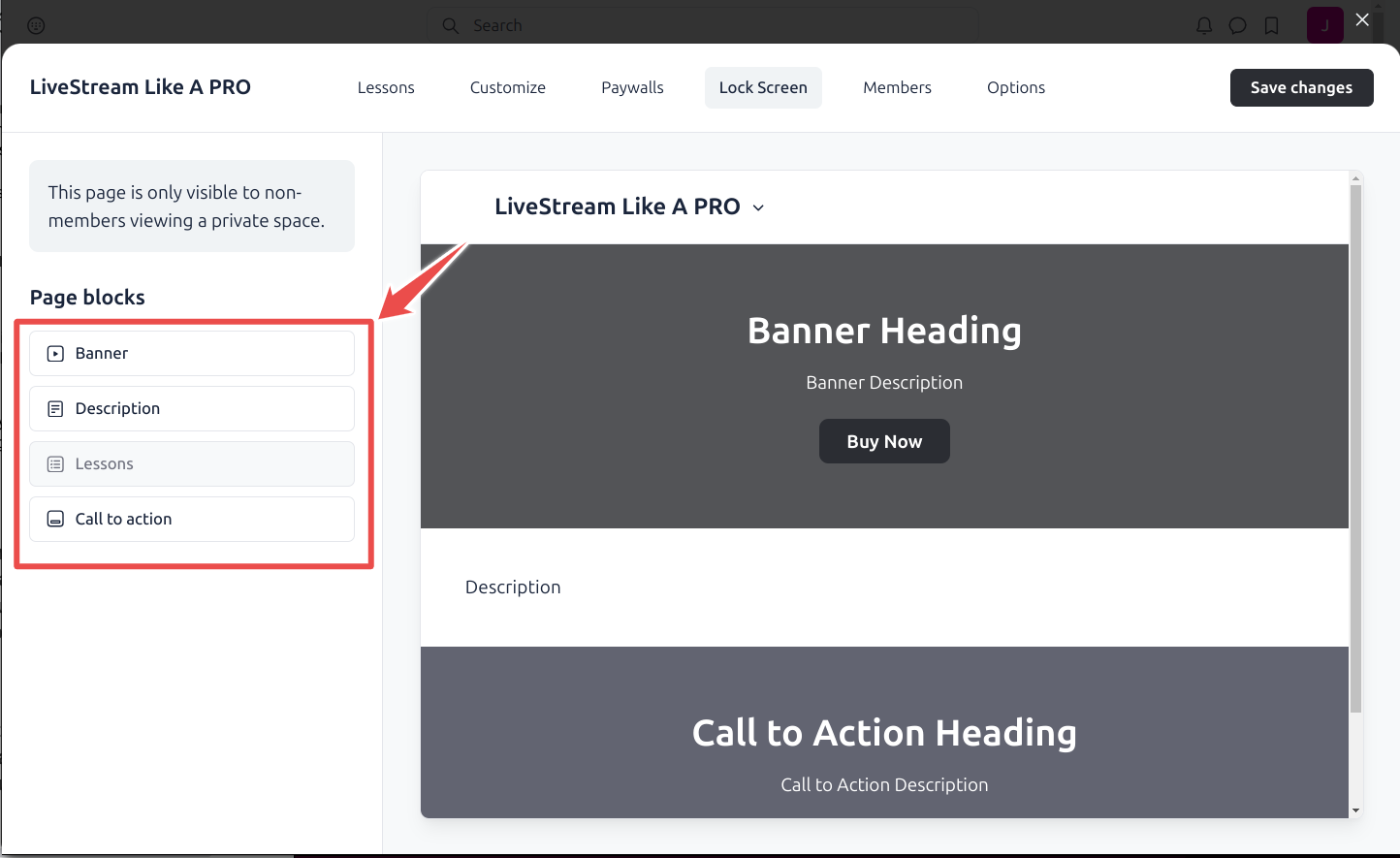Viewport: 1400px width, 858px height.
Task: Switch to the Customize tab
Action: [508, 87]
